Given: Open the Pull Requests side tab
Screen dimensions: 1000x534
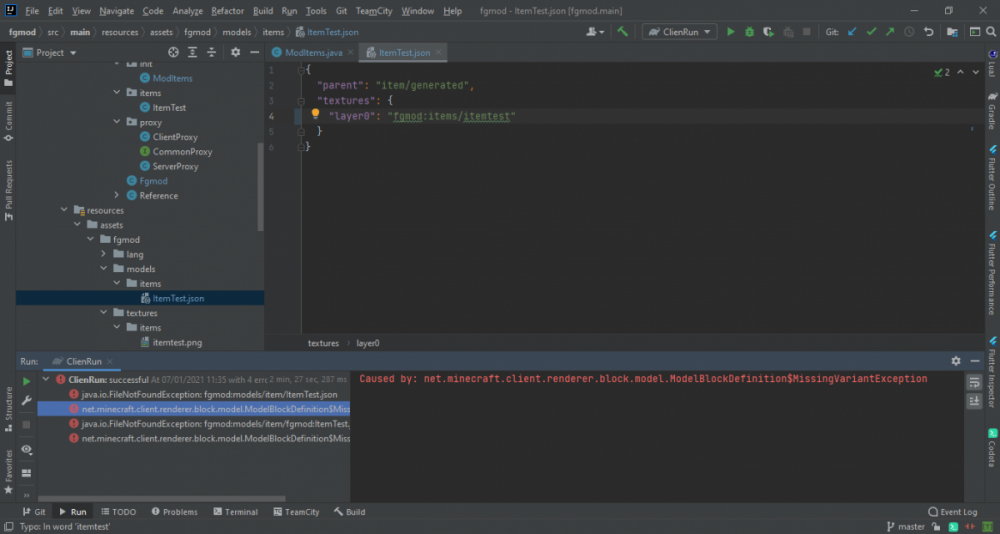Looking at the screenshot, I should [8, 190].
